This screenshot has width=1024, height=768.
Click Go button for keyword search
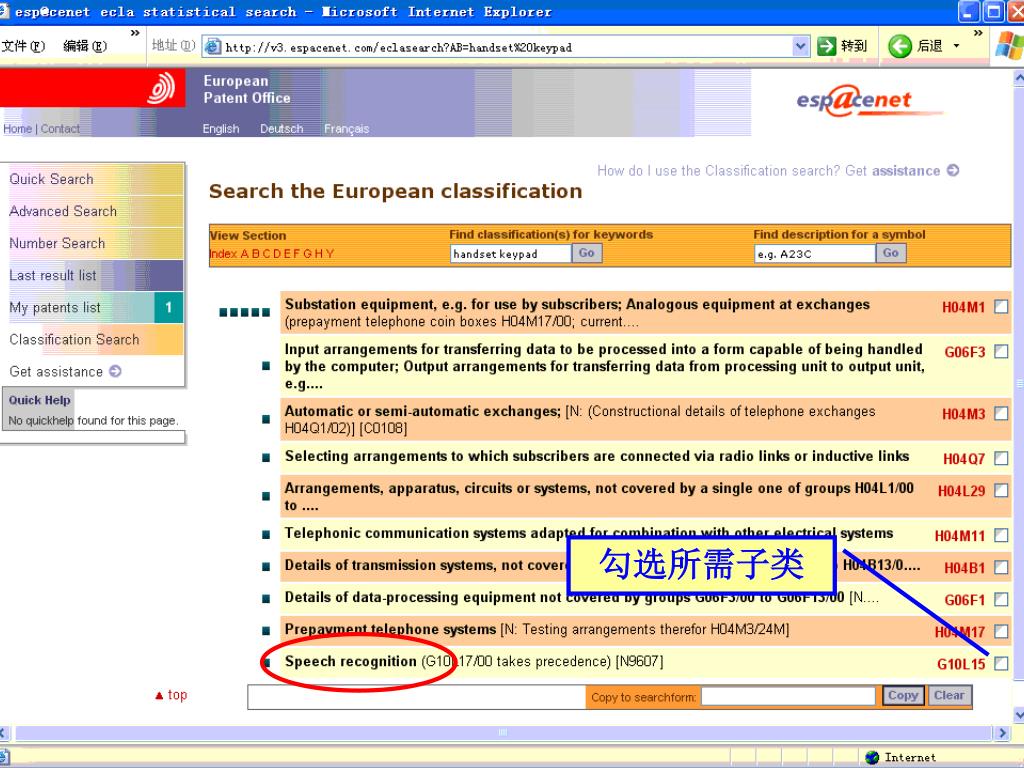point(586,253)
